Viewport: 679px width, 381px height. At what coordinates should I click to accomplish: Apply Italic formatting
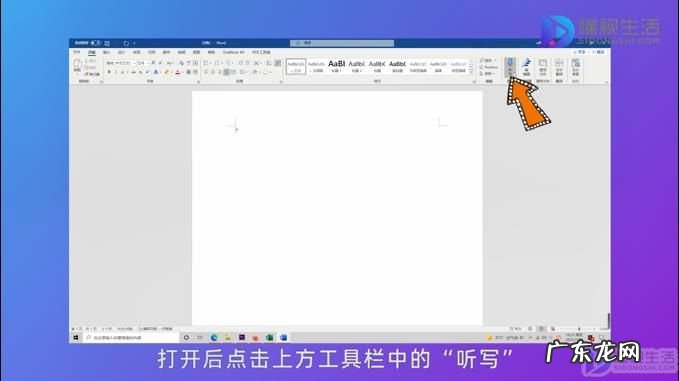coord(116,72)
